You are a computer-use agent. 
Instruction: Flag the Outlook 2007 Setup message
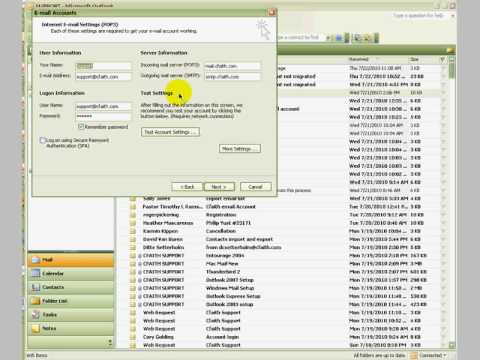click(443, 280)
